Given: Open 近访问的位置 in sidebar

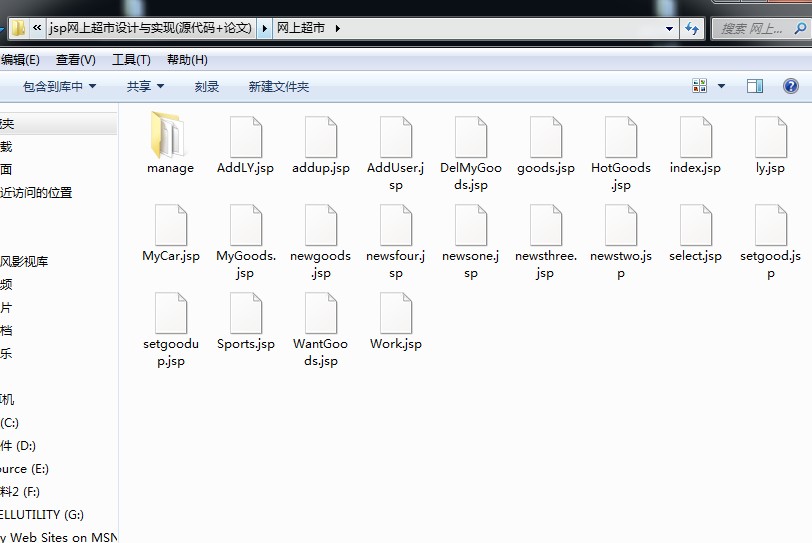Looking at the screenshot, I should (x=36, y=193).
